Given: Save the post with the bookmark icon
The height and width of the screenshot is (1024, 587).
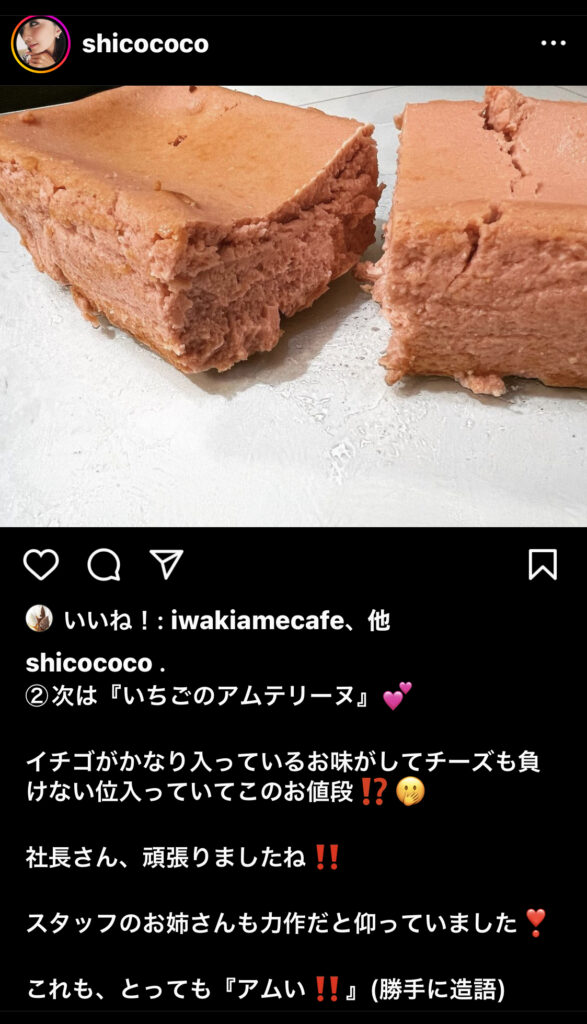Looking at the screenshot, I should (x=543, y=564).
